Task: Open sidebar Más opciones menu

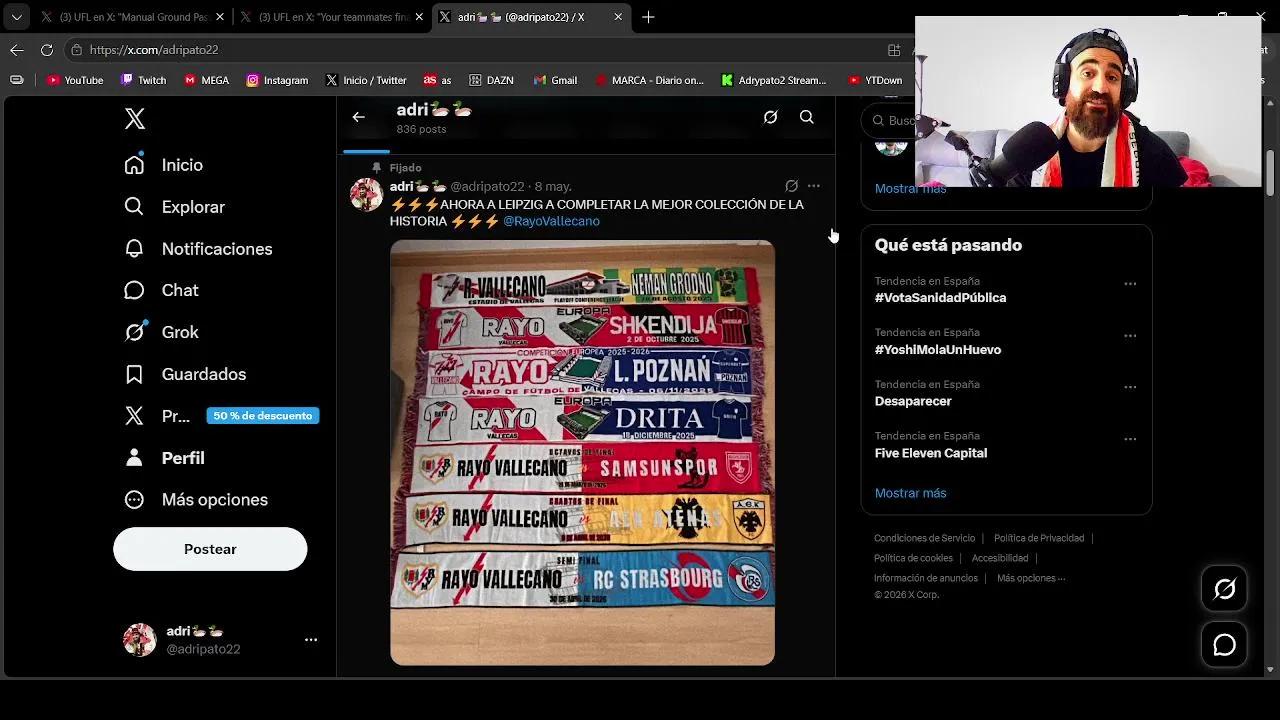Action: (196, 500)
